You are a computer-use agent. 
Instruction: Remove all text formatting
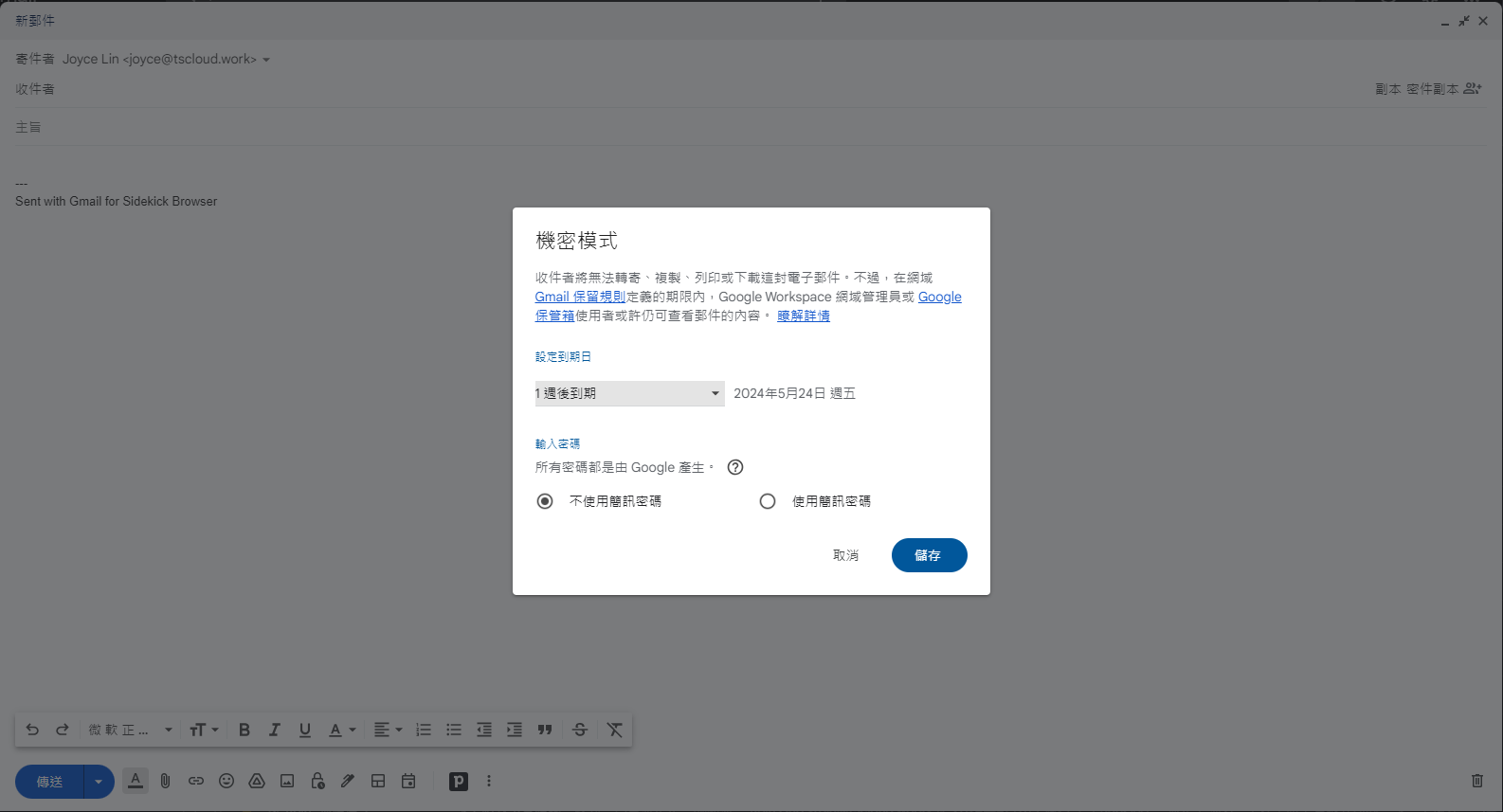[615, 730]
